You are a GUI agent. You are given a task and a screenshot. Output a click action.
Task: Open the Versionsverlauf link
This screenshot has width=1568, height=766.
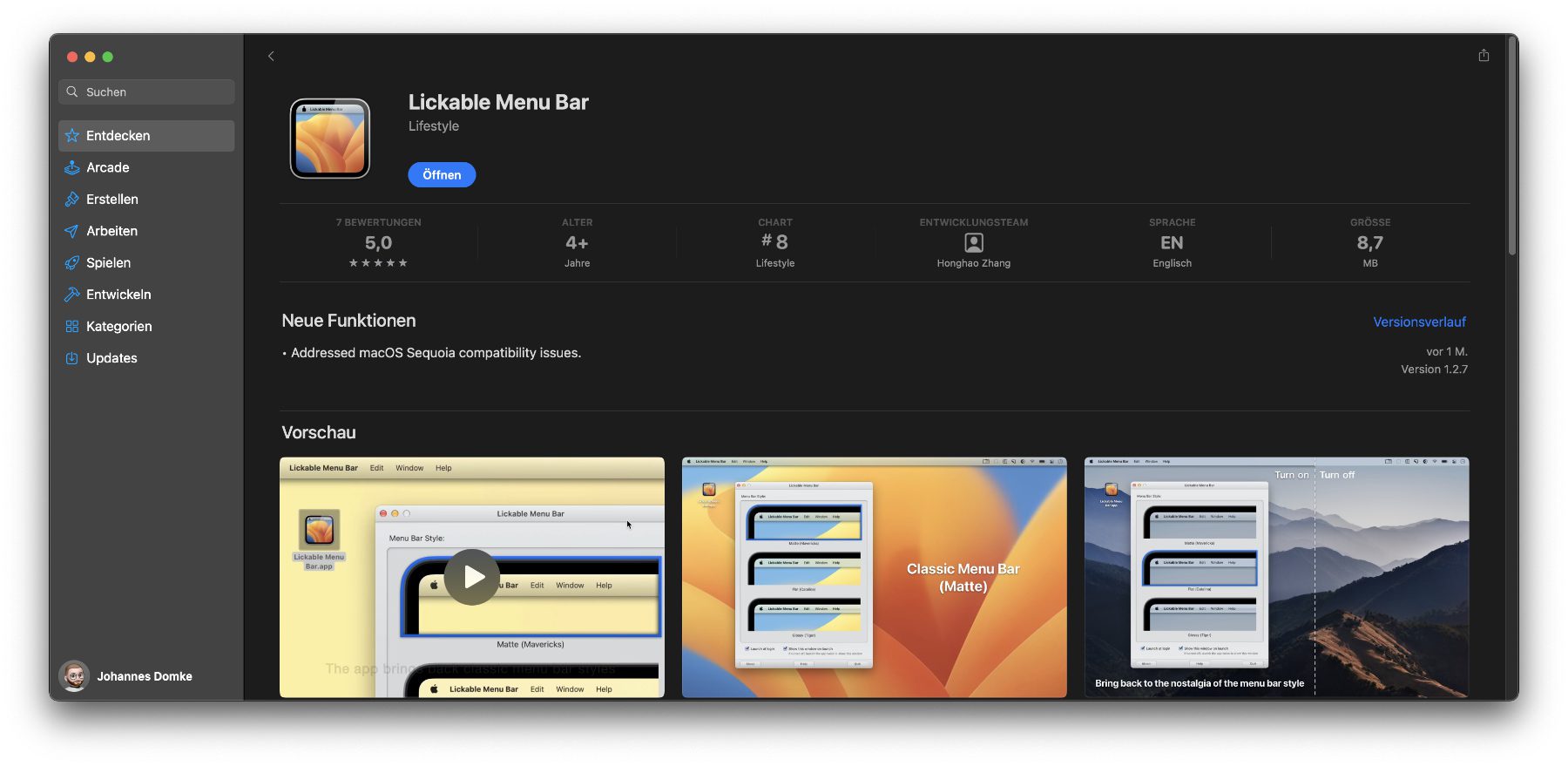[1419, 322]
